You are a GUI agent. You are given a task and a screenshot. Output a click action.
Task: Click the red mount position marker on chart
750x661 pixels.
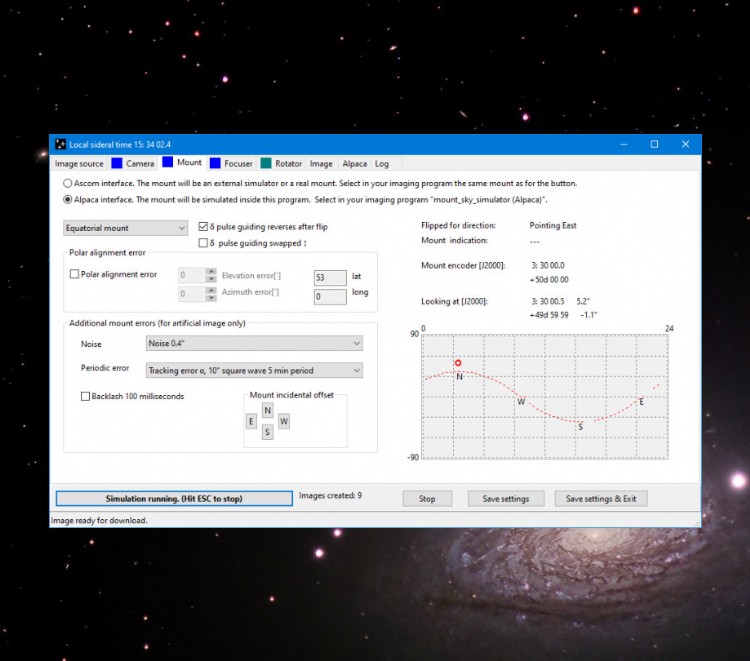click(x=458, y=363)
